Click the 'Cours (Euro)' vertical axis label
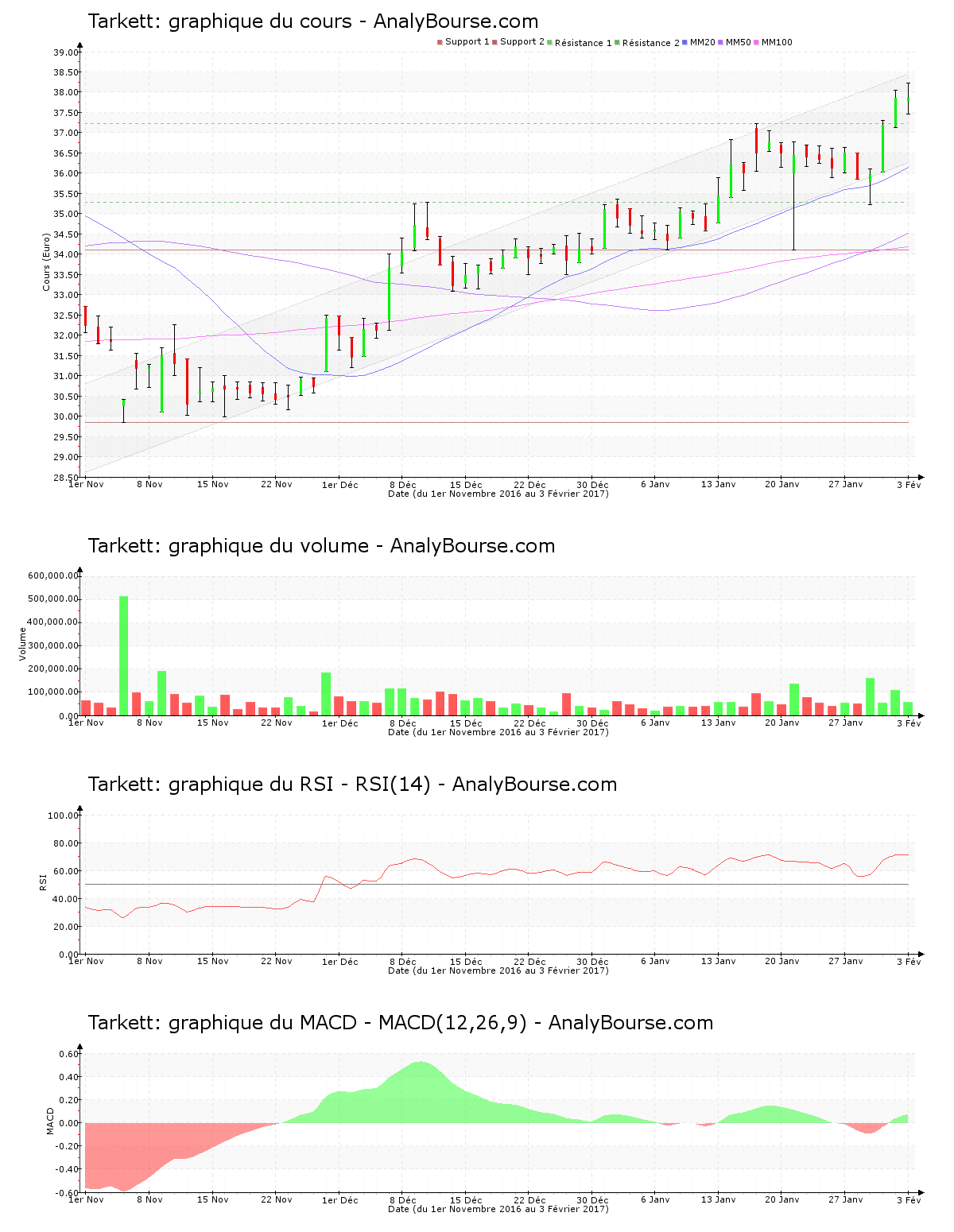This screenshot has width=954, height=1232. coord(47,262)
